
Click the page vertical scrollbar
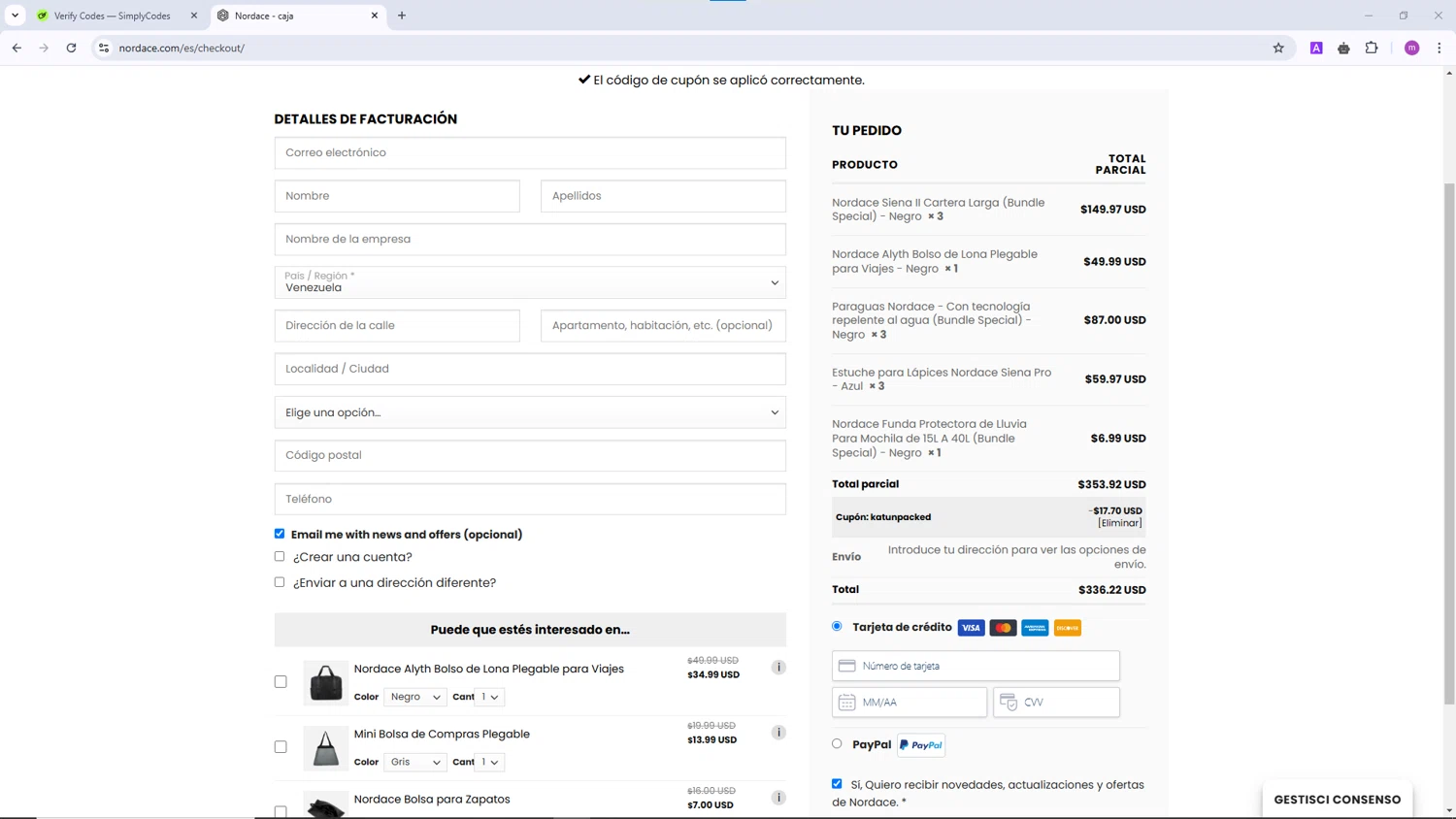1449,442
